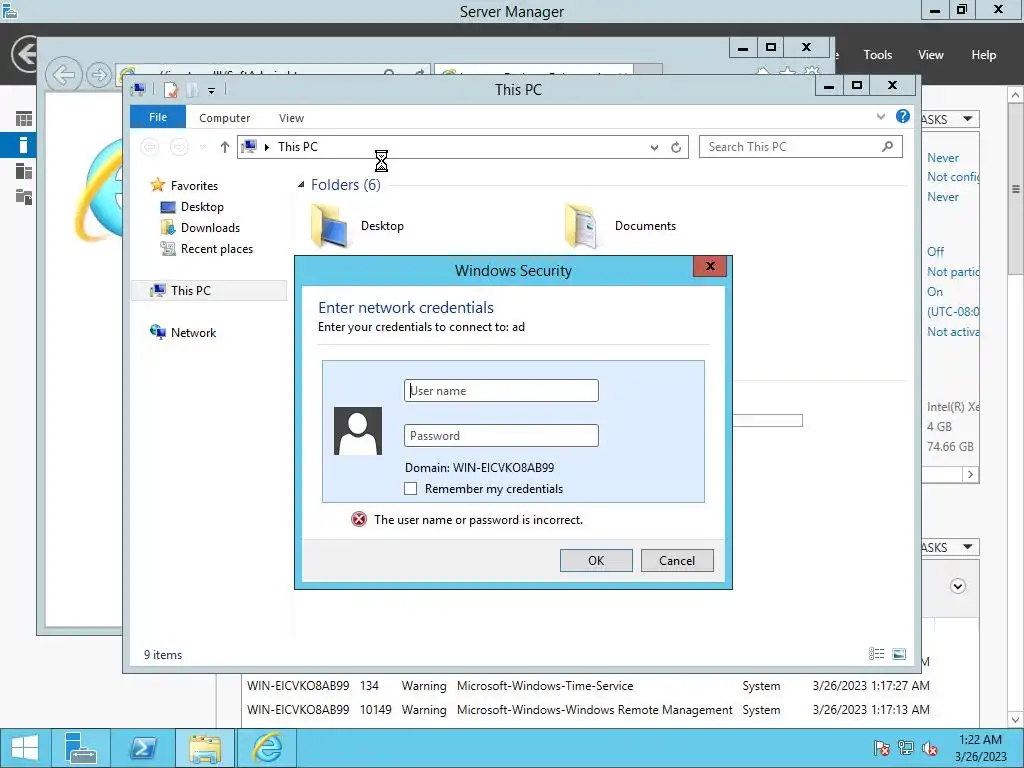Close Windows Security dialog with red X
The height and width of the screenshot is (768, 1024).
[x=710, y=266]
